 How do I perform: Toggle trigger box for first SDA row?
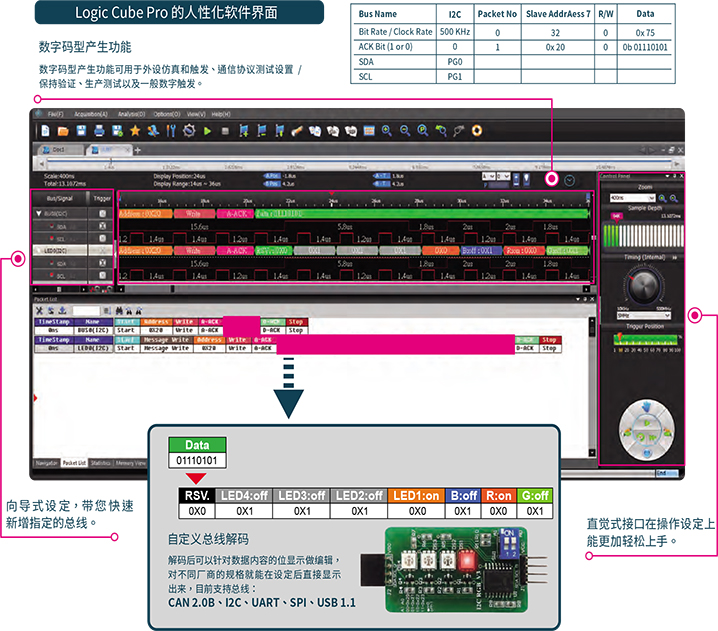(x=102, y=226)
